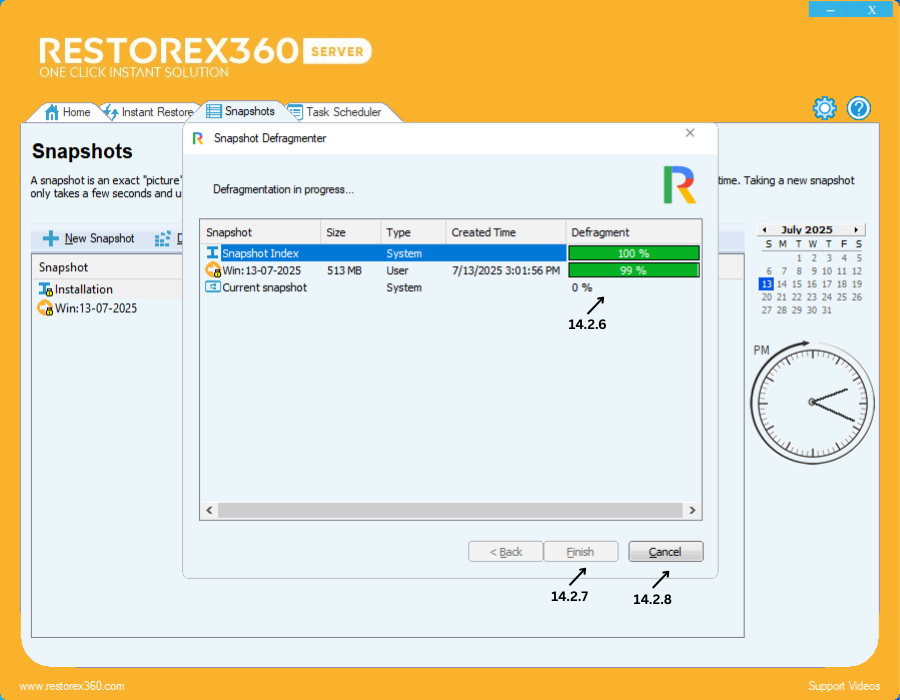Click the plus icon for New Snapshot
This screenshot has width=900, height=700.
click(51, 238)
